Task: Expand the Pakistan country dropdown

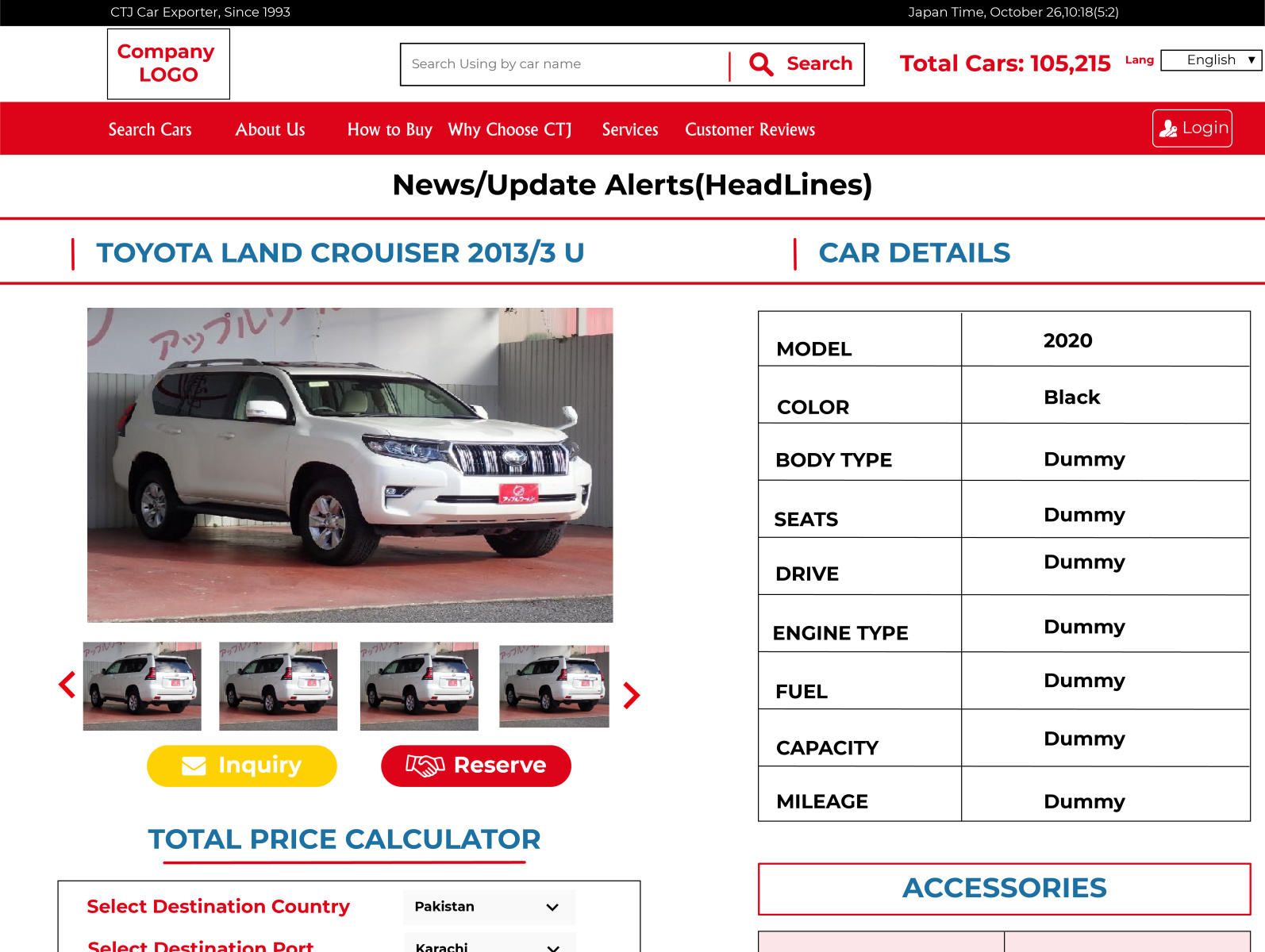Action: (489, 907)
